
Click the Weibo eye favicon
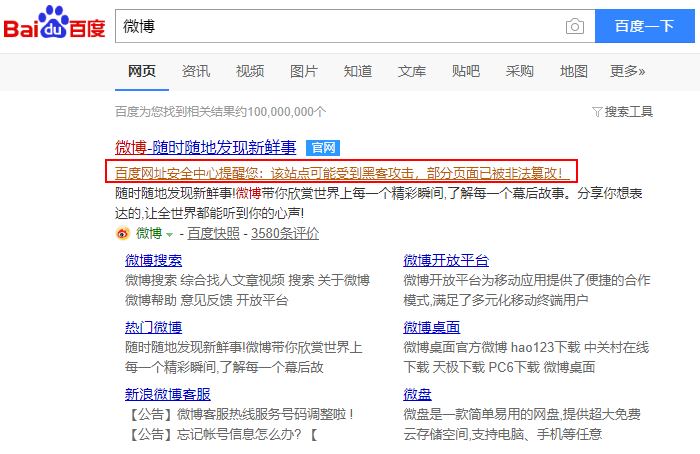(x=123, y=233)
